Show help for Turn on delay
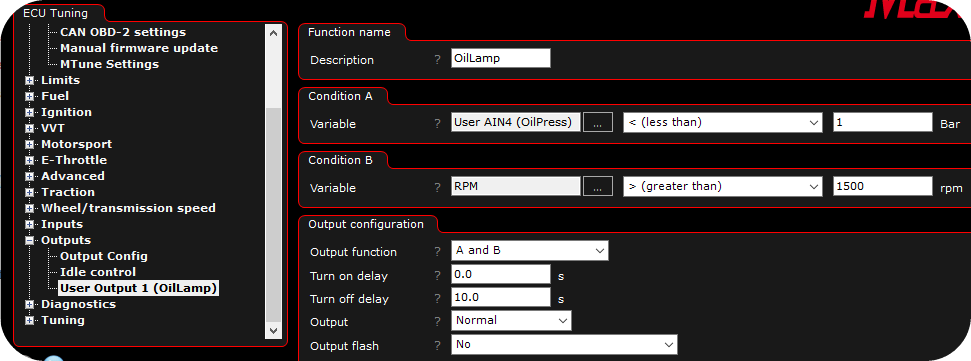The image size is (971, 361). 437,276
